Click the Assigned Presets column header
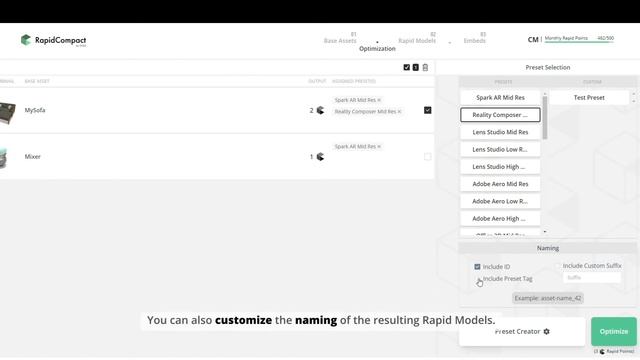The height and width of the screenshot is (360, 640). (354, 81)
